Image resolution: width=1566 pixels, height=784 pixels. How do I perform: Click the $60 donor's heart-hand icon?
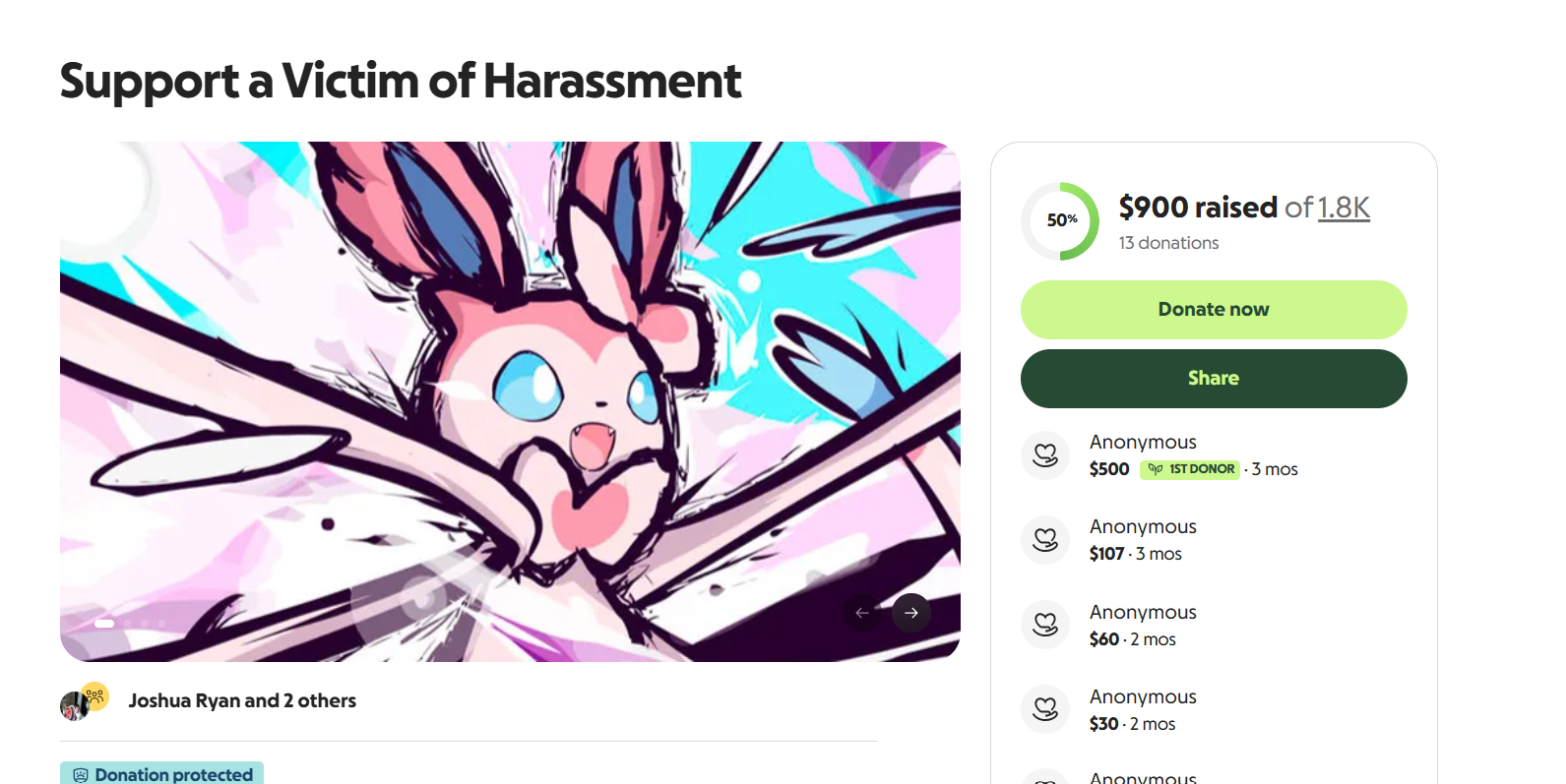point(1044,625)
